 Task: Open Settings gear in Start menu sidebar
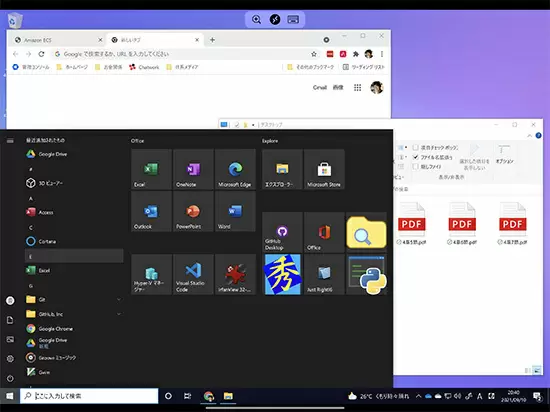(10, 359)
